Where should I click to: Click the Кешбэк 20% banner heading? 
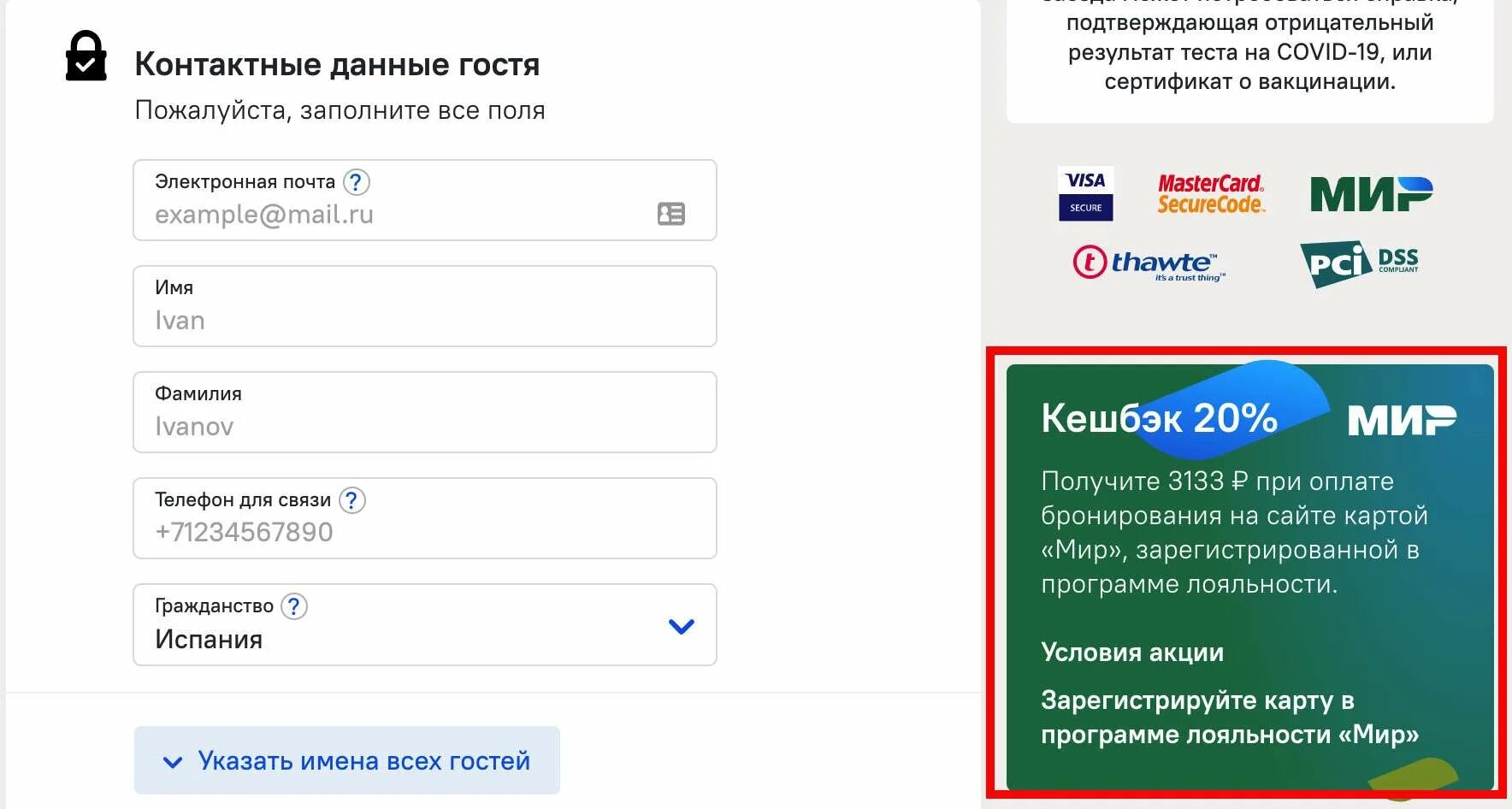pyautogui.click(x=1159, y=419)
